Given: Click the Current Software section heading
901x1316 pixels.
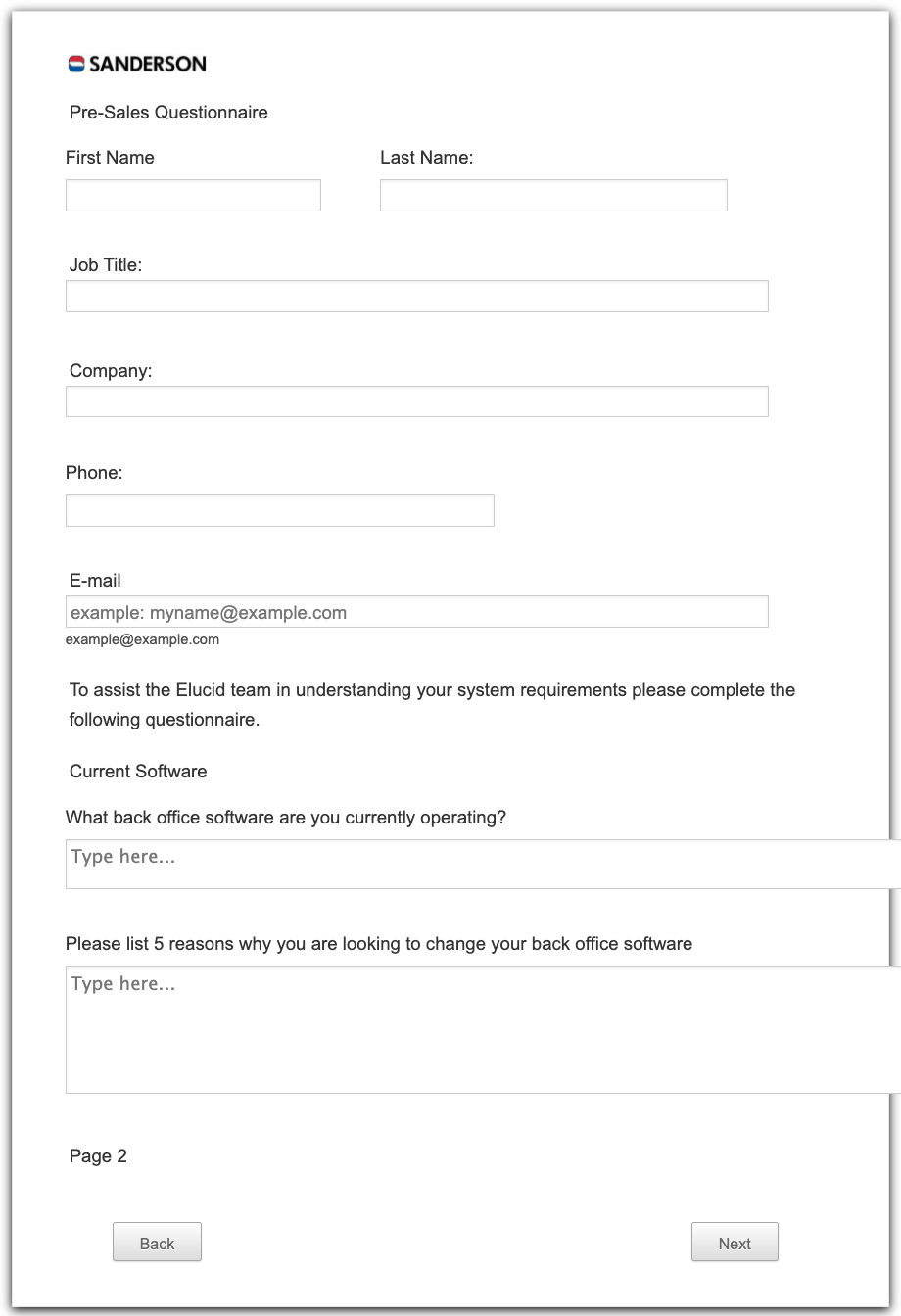Looking at the screenshot, I should tap(138, 772).
